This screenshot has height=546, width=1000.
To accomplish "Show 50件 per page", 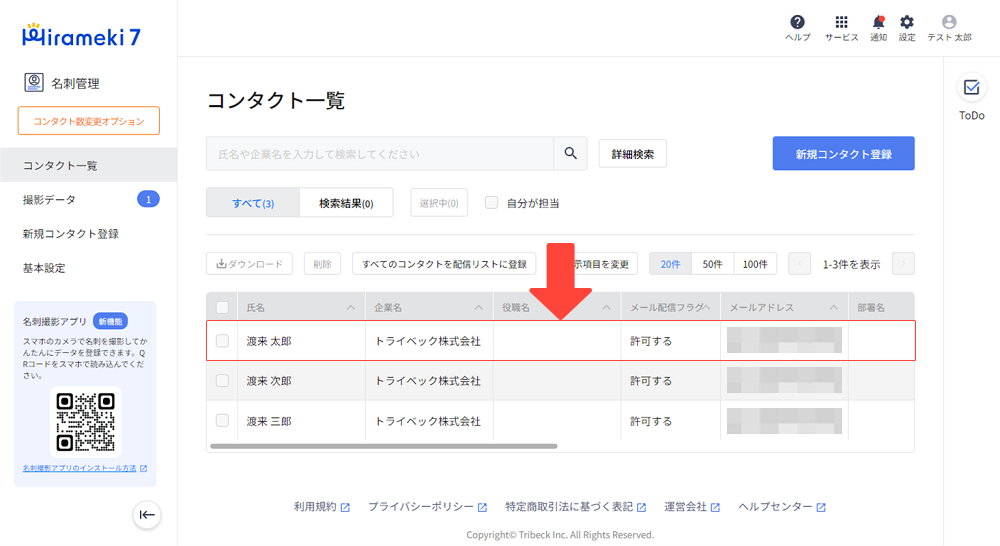I will tap(712, 263).
